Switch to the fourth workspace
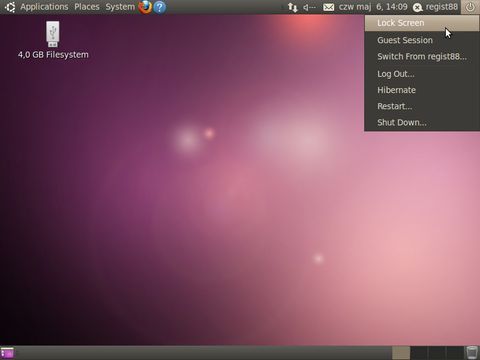Image resolution: width=480 pixels, height=360 pixels. (455, 353)
